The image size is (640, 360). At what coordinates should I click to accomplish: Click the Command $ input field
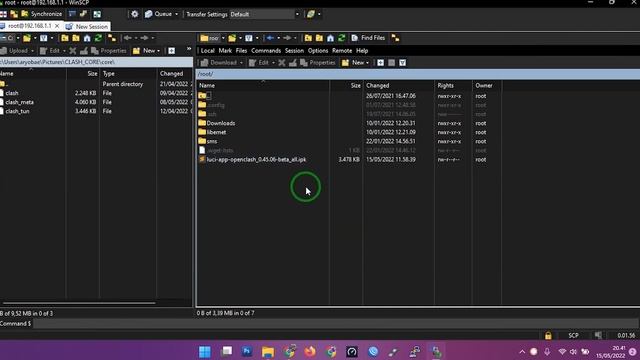[336, 324]
